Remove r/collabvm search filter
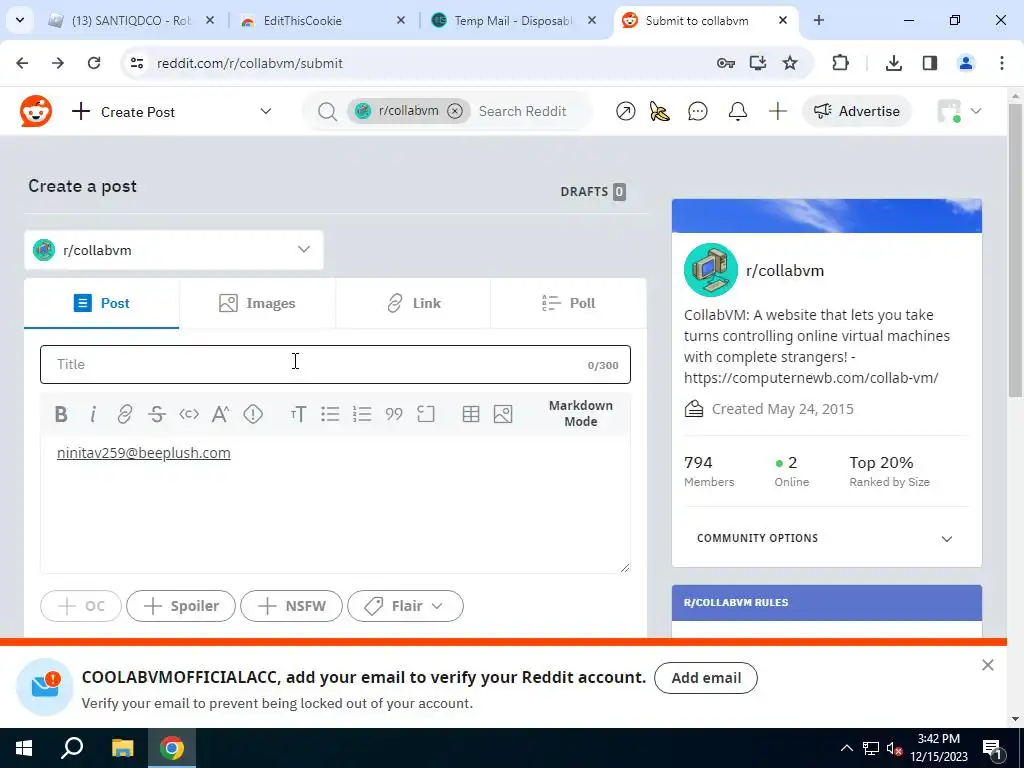 (455, 111)
